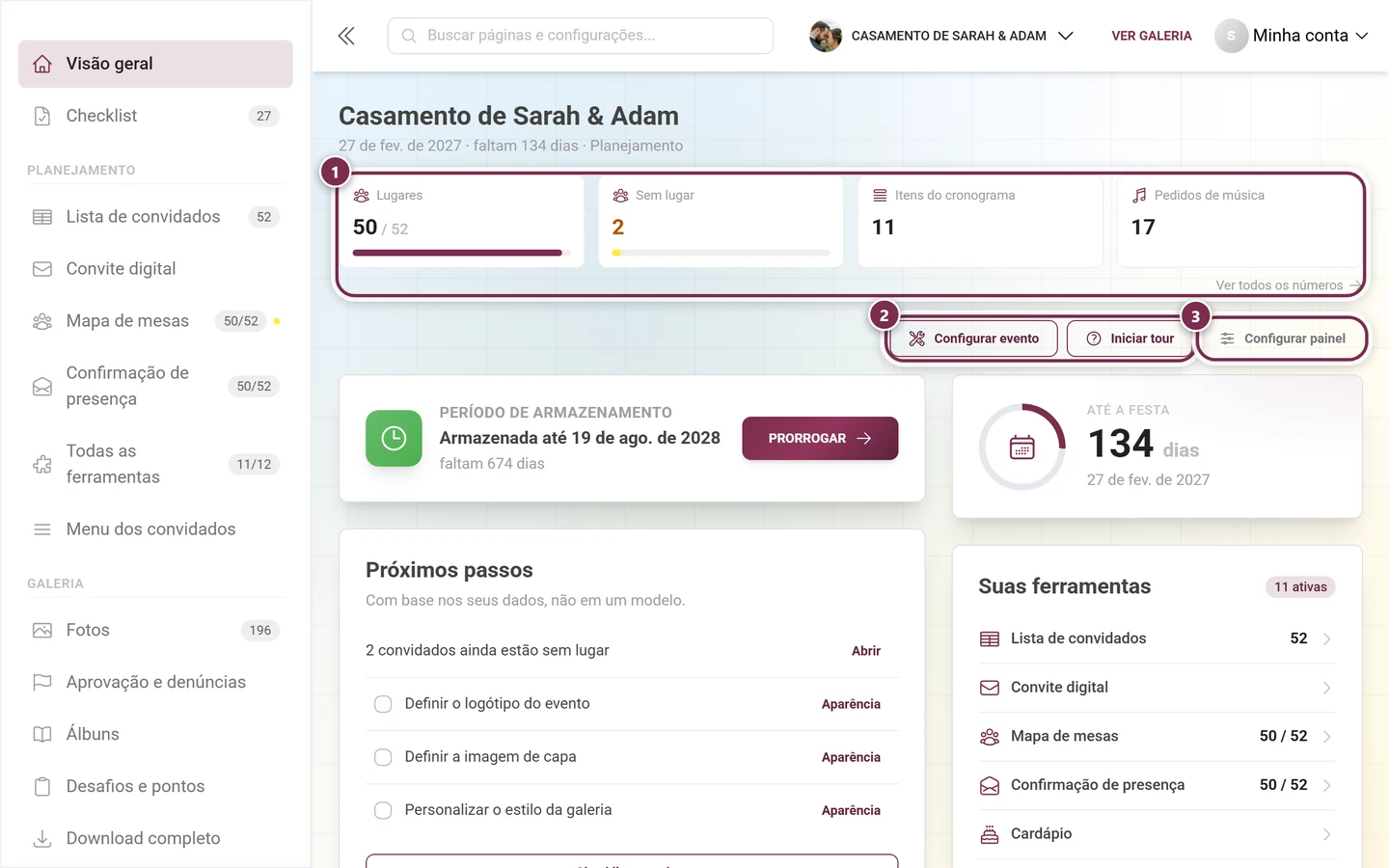
Task: Open Todas as ferramentas in sidebar
Action: 155,464
